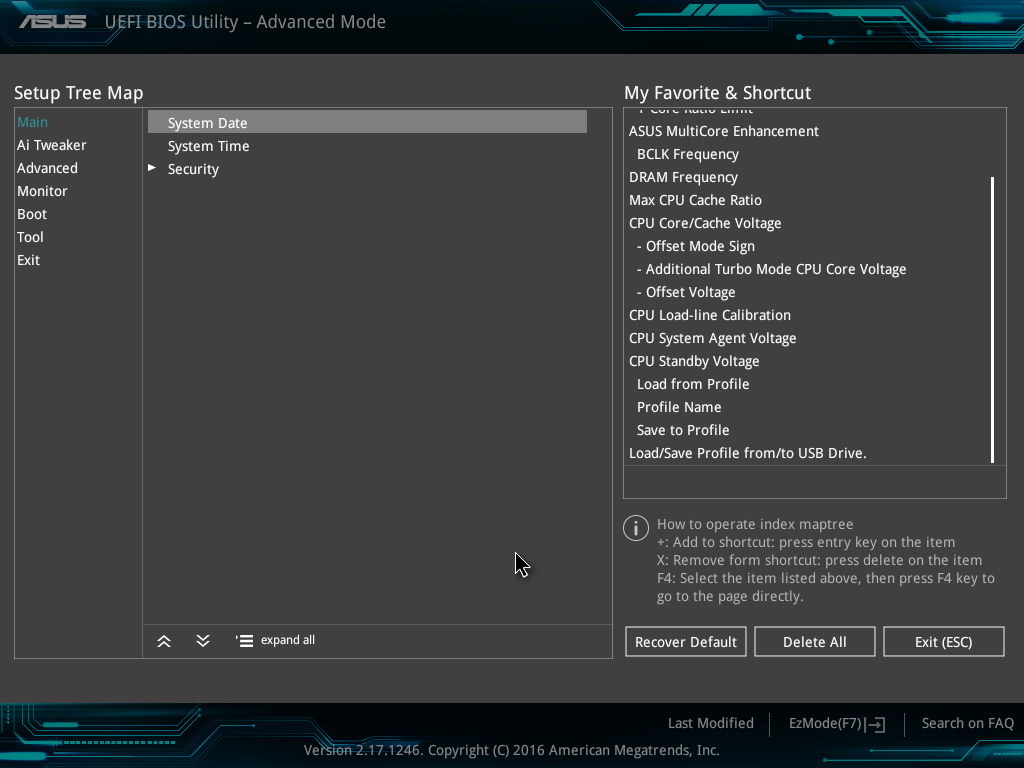Viewport: 1024px width, 768px height.
Task: Go to the Monitor section
Action: [x=42, y=191]
